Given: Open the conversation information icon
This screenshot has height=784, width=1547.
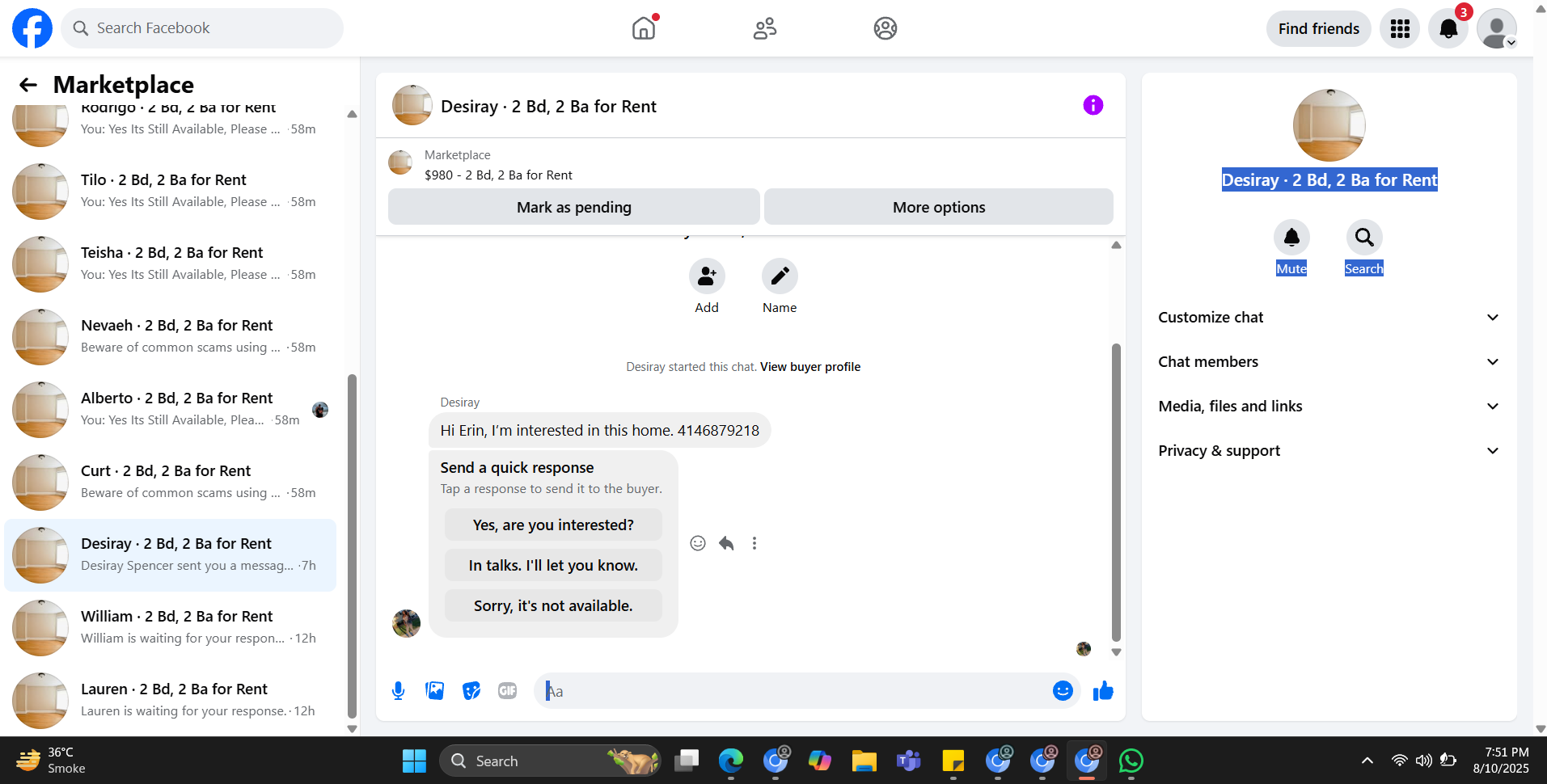Looking at the screenshot, I should click(1093, 105).
